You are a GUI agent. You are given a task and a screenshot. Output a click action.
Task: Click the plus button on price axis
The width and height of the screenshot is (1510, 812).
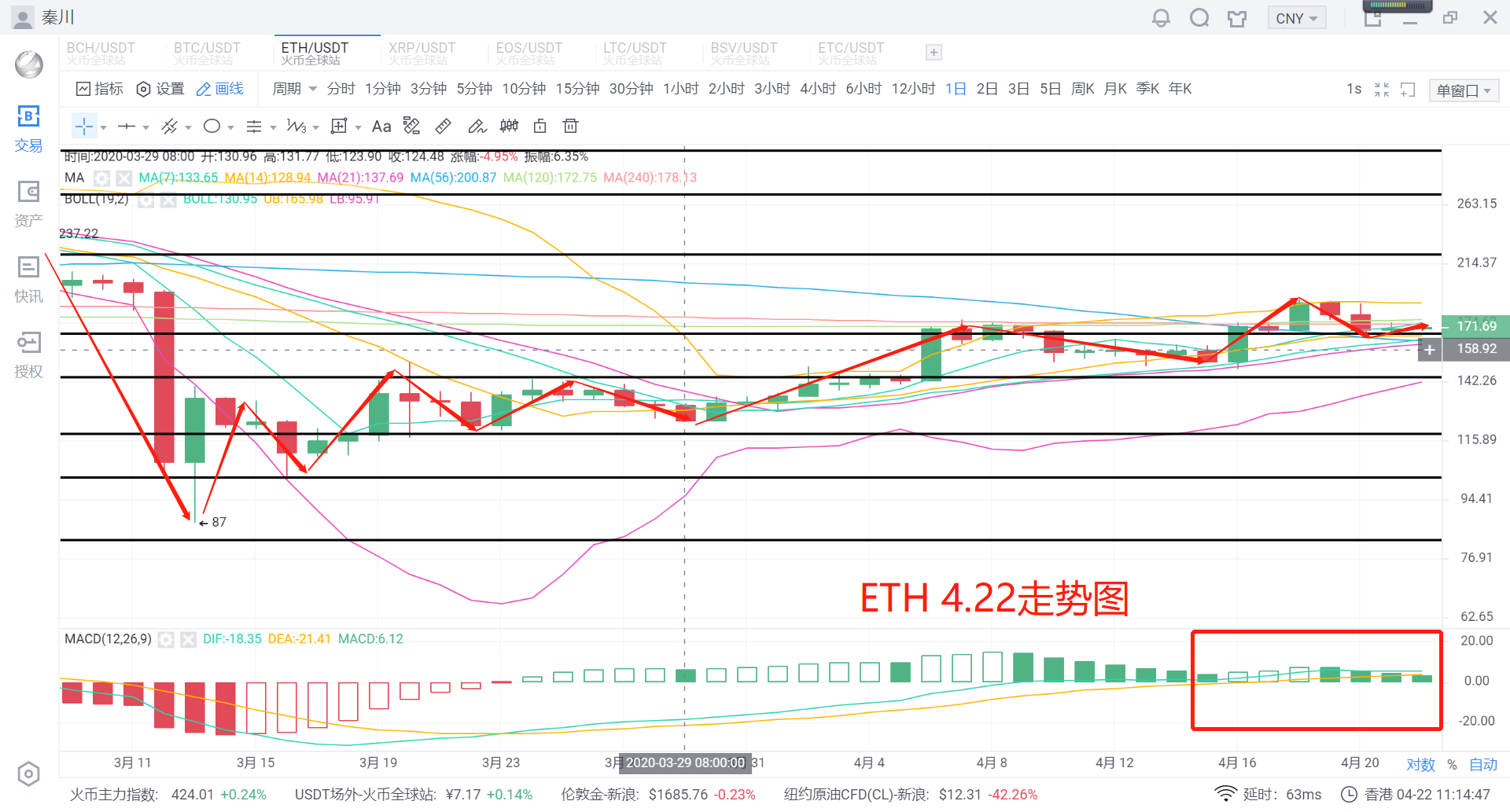pos(1429,350)
